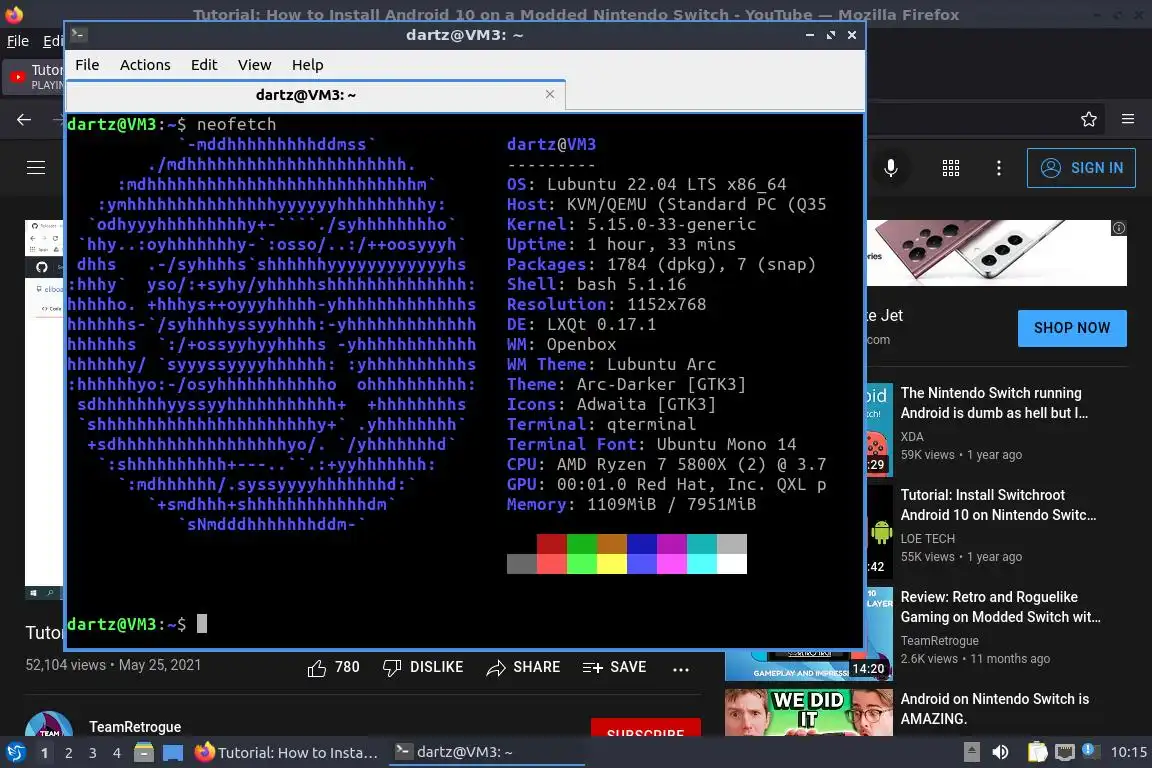Click the 'OS: Lubuntu 22.04 LTS x86_64' line

tap(647, 184)
